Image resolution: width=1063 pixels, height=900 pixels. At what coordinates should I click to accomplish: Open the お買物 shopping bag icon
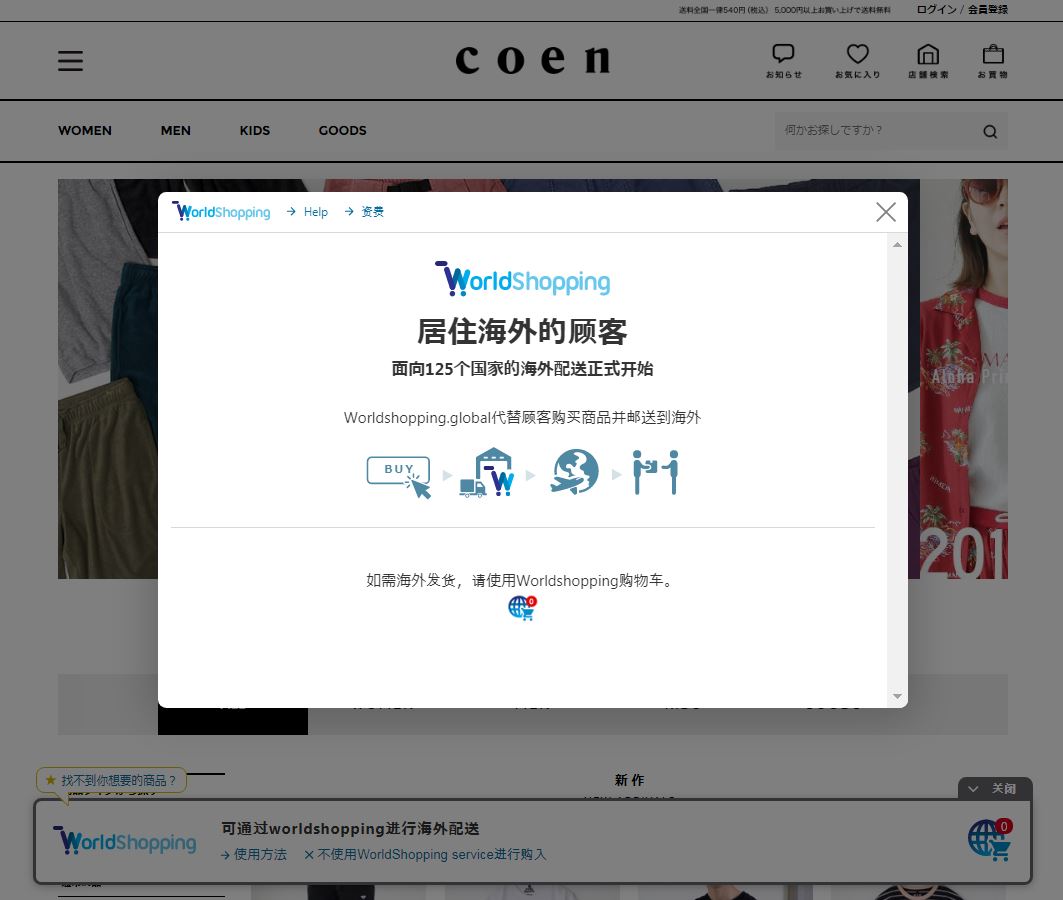tap(992, 60)
